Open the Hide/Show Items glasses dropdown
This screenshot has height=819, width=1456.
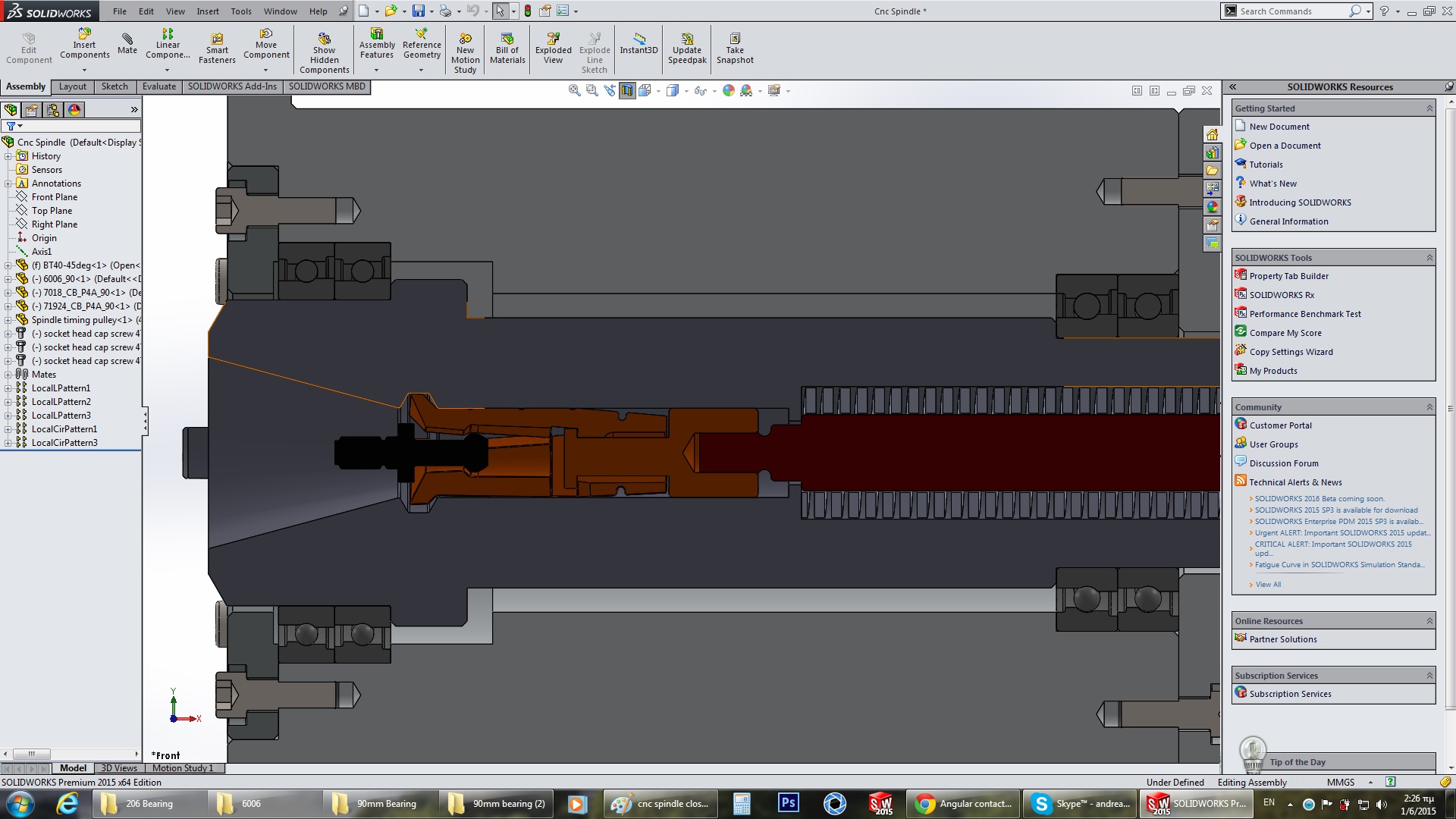[713, 91]
